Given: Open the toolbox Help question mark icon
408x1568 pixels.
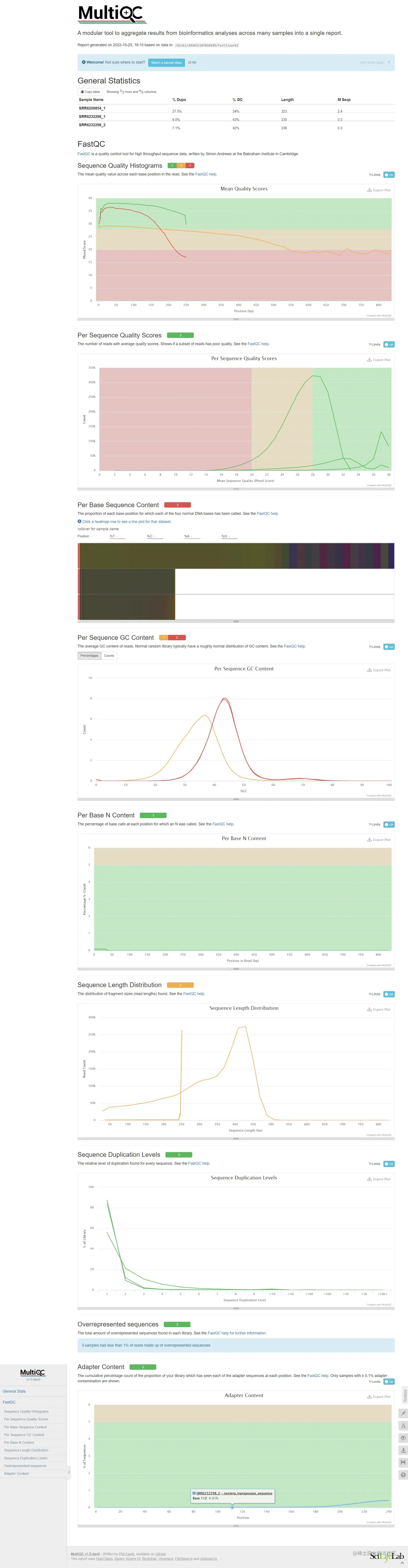Looking at the screenshot, I should coord(403,1475).
